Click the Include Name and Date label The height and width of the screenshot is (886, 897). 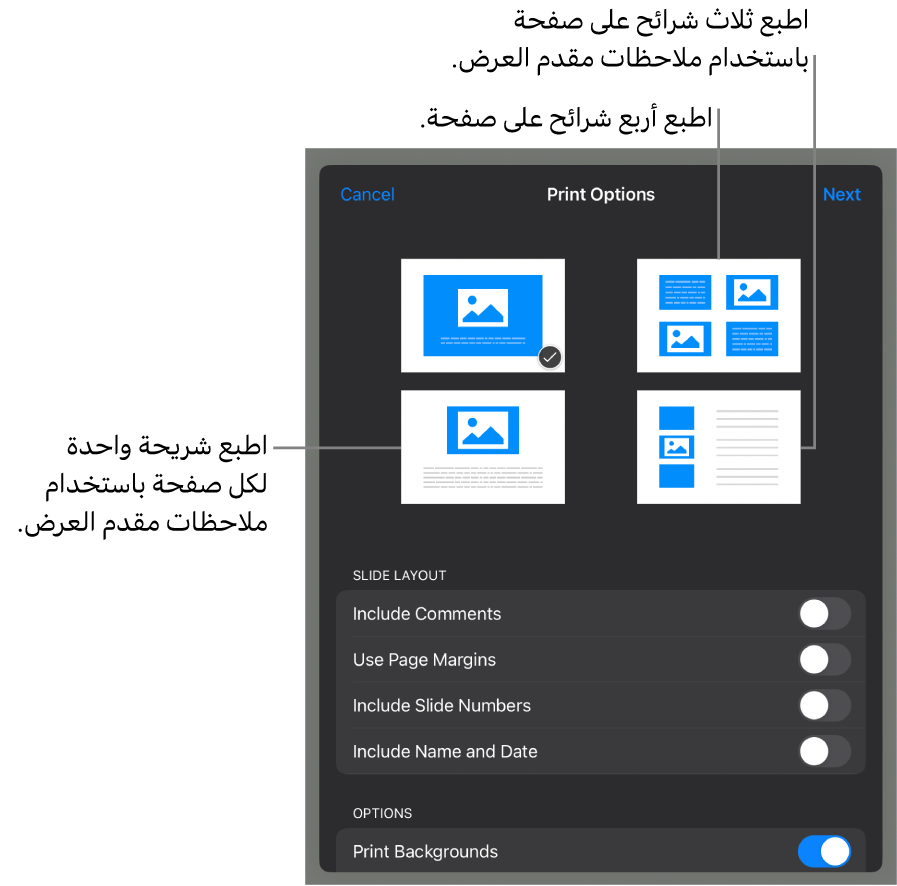click(x=445, y=752)
